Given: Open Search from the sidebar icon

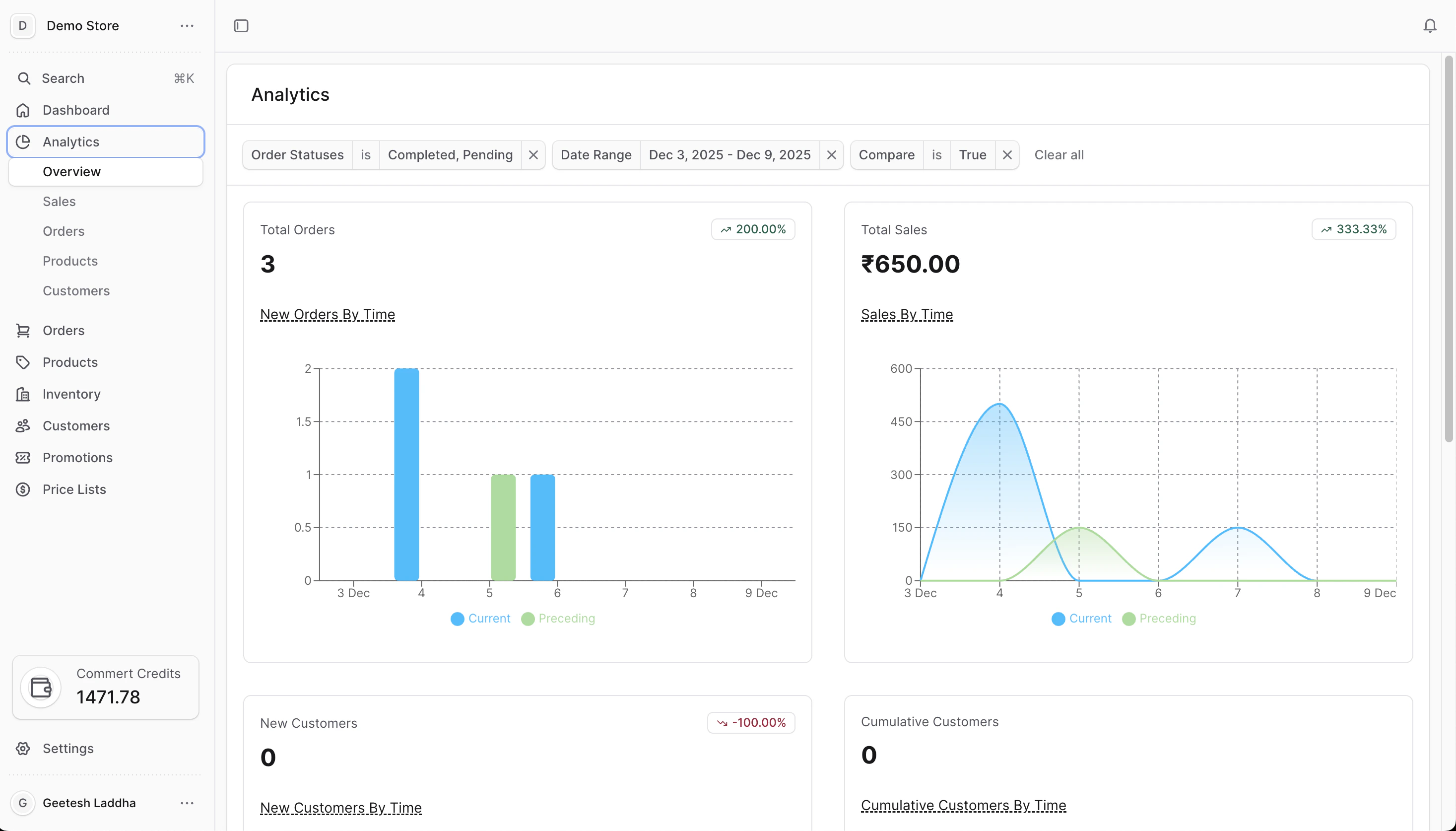Looking at the screenshot, I should point(24,78).
